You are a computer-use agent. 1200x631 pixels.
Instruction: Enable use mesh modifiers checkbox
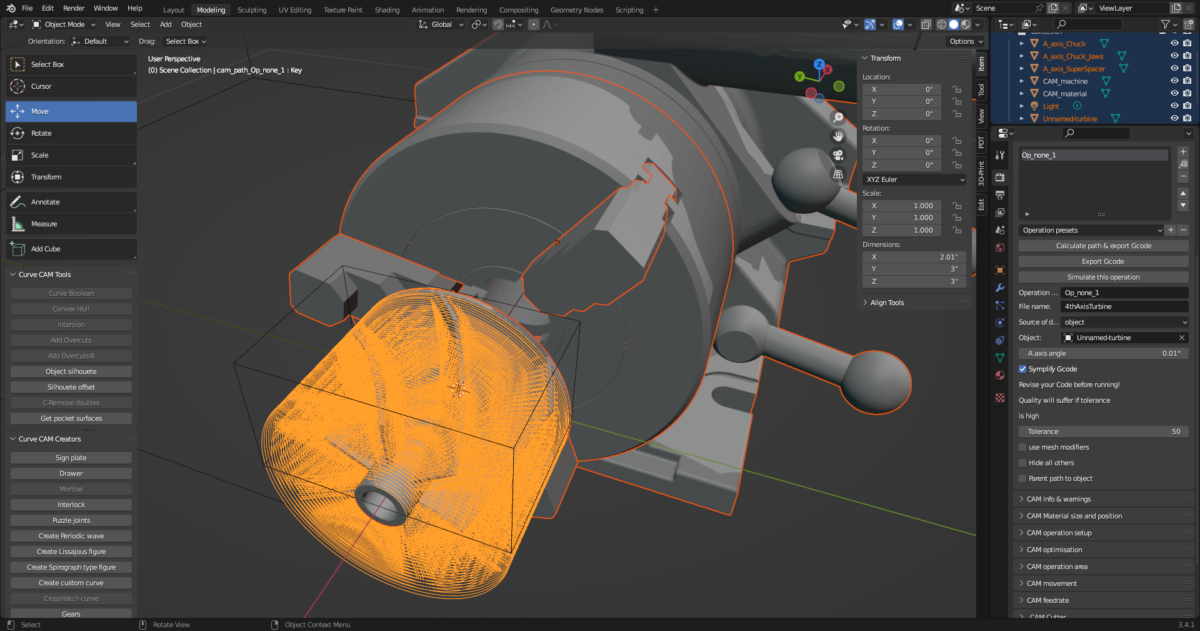pos(1022,447)
